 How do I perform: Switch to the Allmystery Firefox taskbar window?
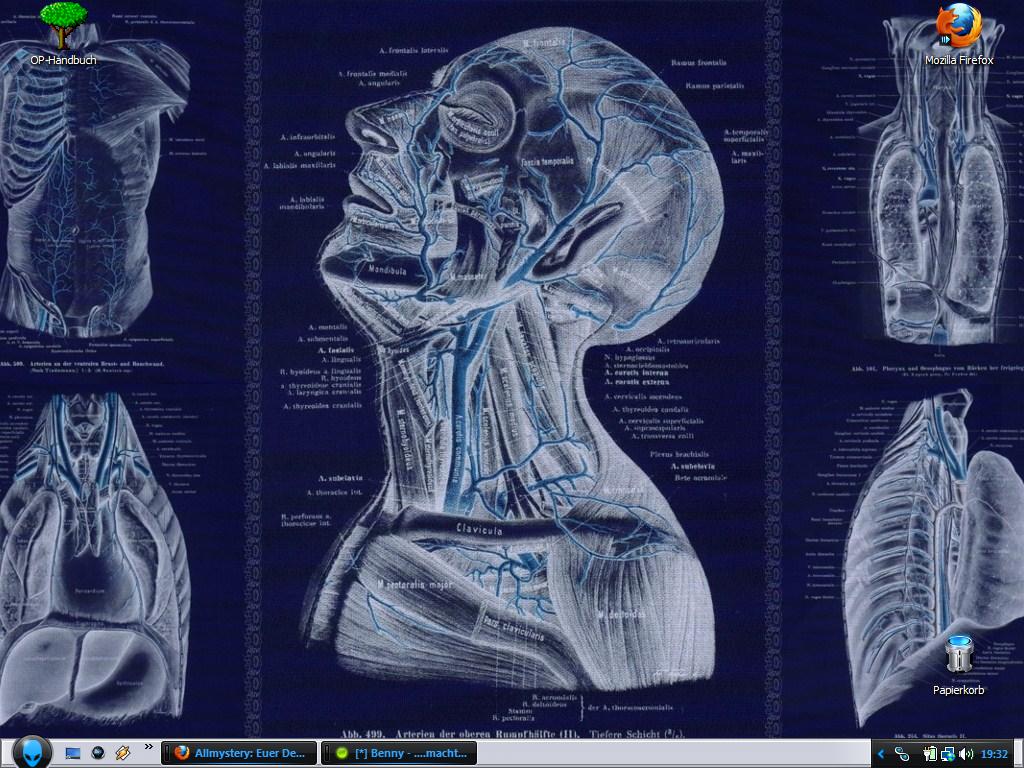(239, 753)
